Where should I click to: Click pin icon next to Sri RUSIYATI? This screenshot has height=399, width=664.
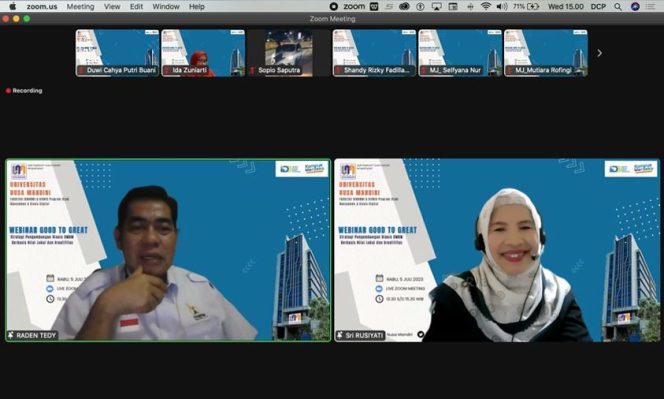tap(340, 335)
